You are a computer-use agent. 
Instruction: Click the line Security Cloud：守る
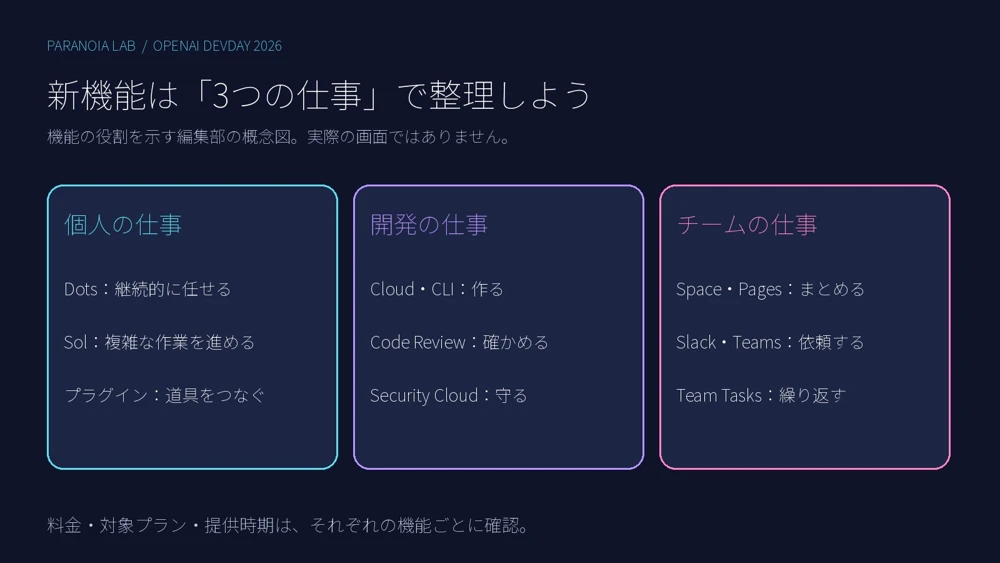tap(449, 395)
